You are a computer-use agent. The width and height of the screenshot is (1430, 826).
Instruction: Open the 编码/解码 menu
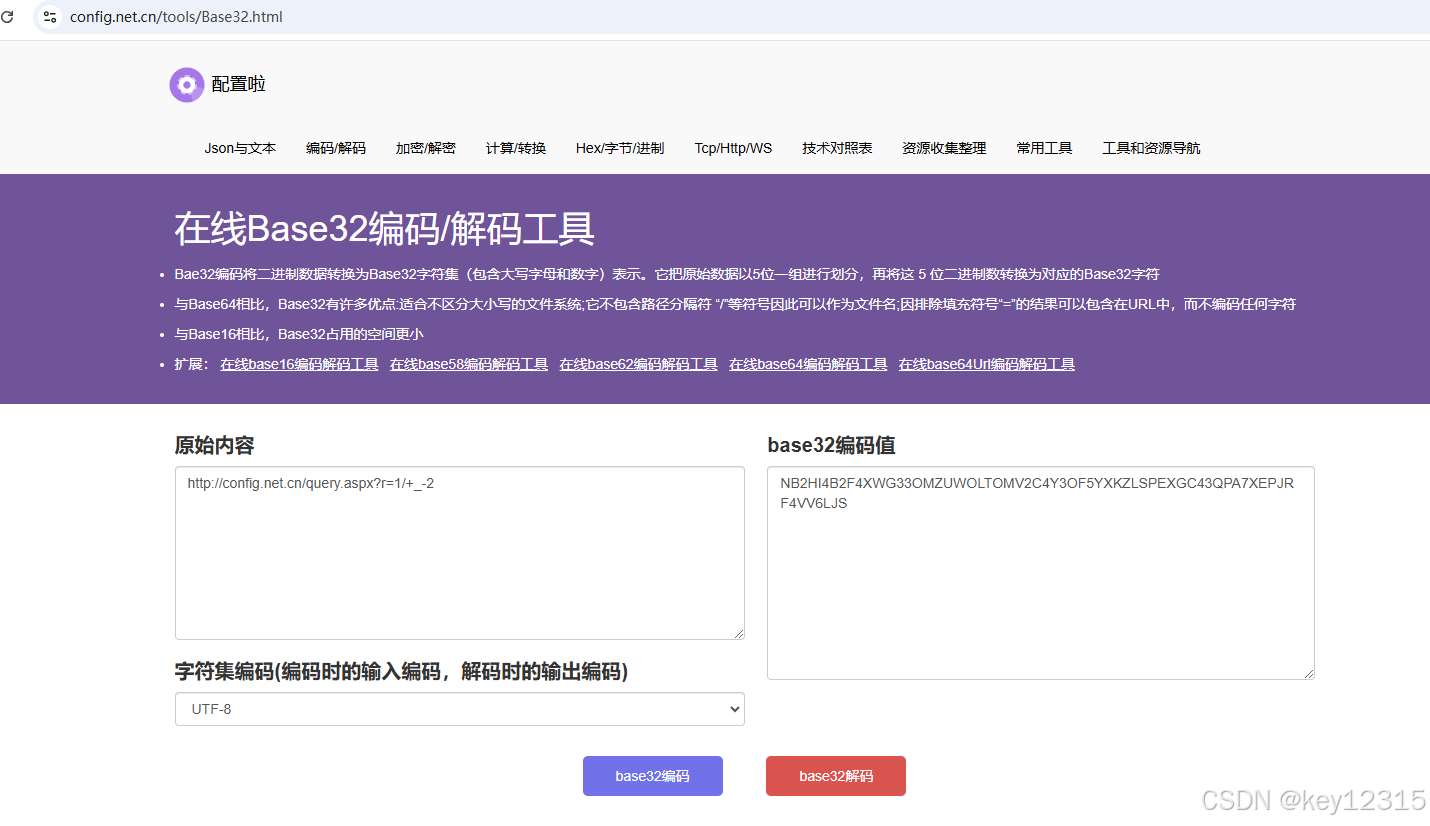click(x=336, y=147)
